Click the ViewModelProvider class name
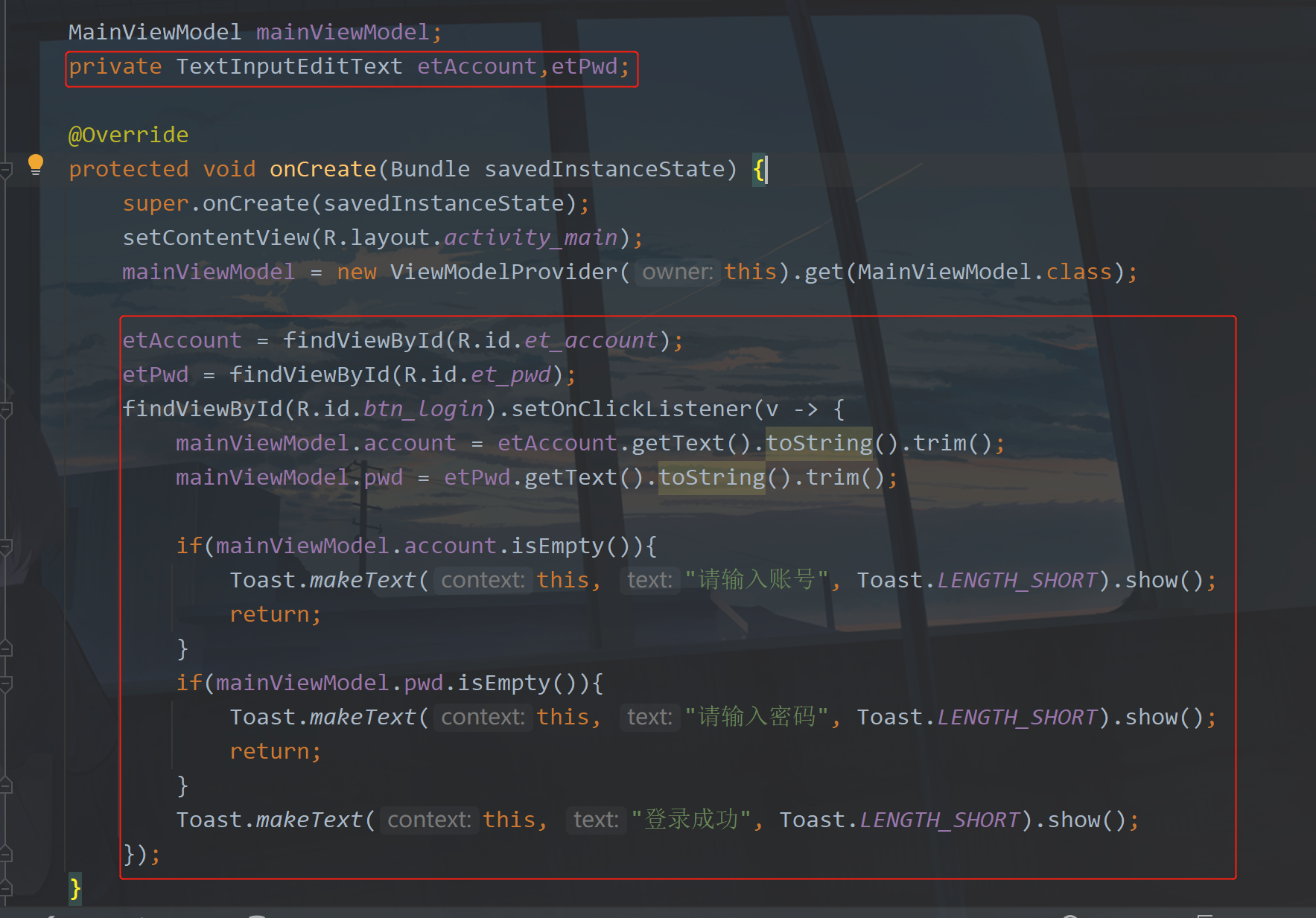 pyautogui.click(x=503, y=272)
